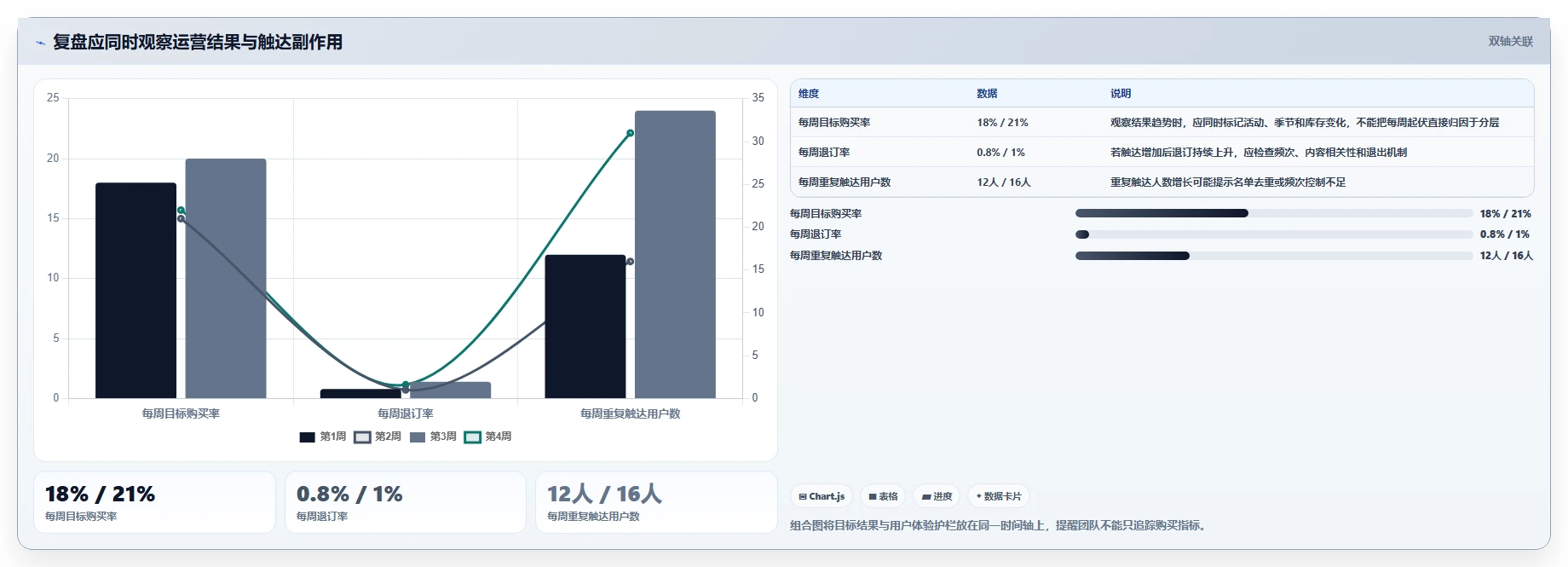The height and width of the screenshot is (567, 1568).
Task: Click the Chart.js tag
Action: 821,496
